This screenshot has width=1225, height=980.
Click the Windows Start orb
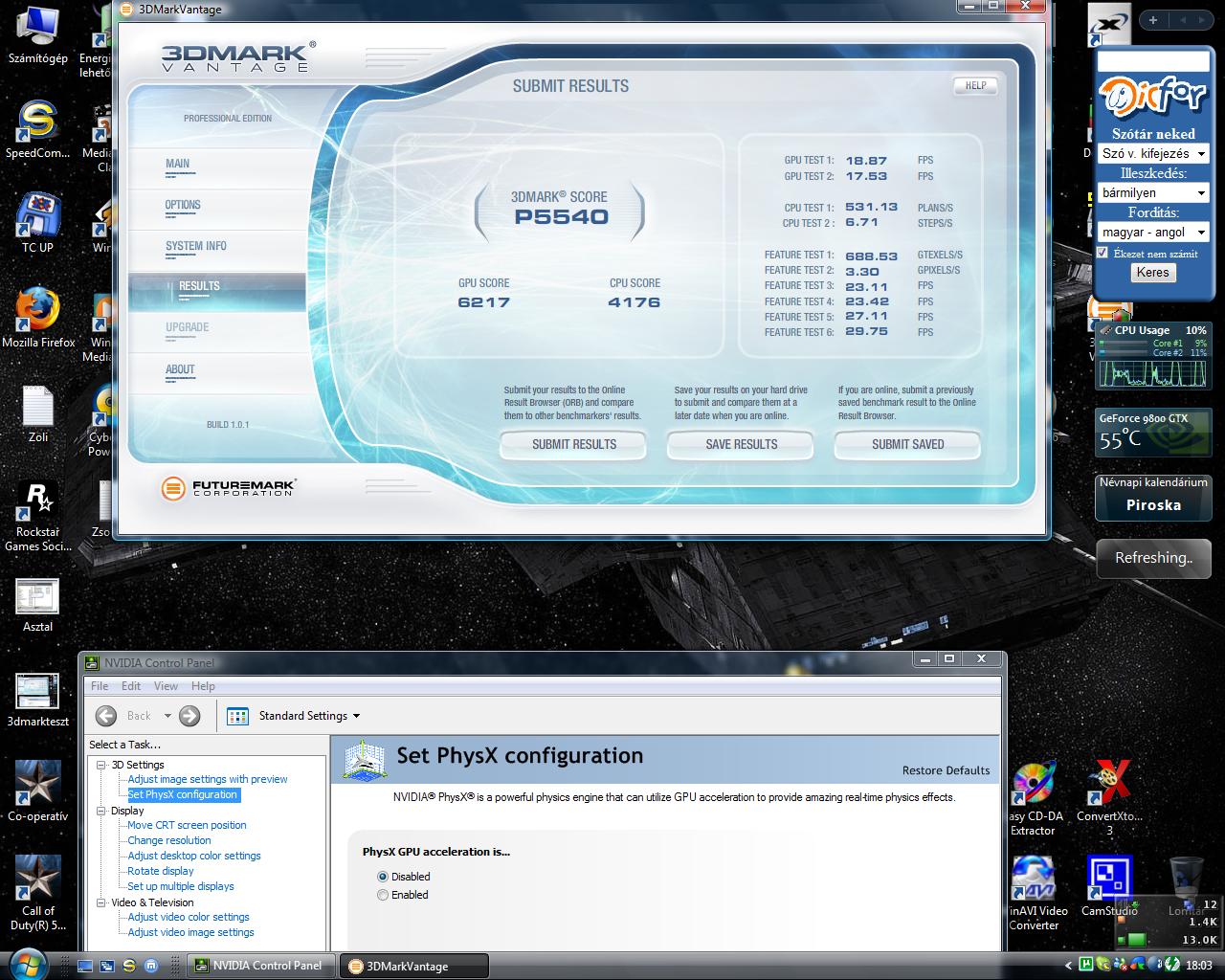(x=28, y=964)
